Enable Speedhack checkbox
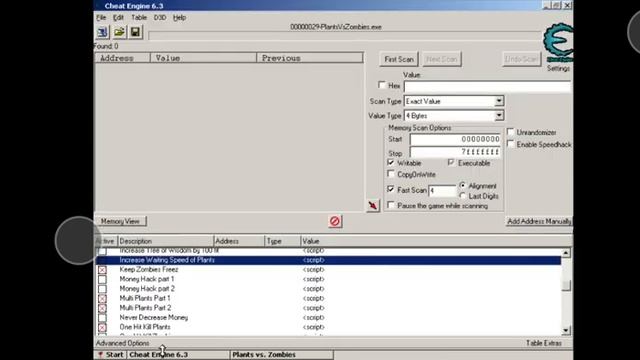Viewport: 640px width, 360px height. pyautogui.click(x=511, y=144)
